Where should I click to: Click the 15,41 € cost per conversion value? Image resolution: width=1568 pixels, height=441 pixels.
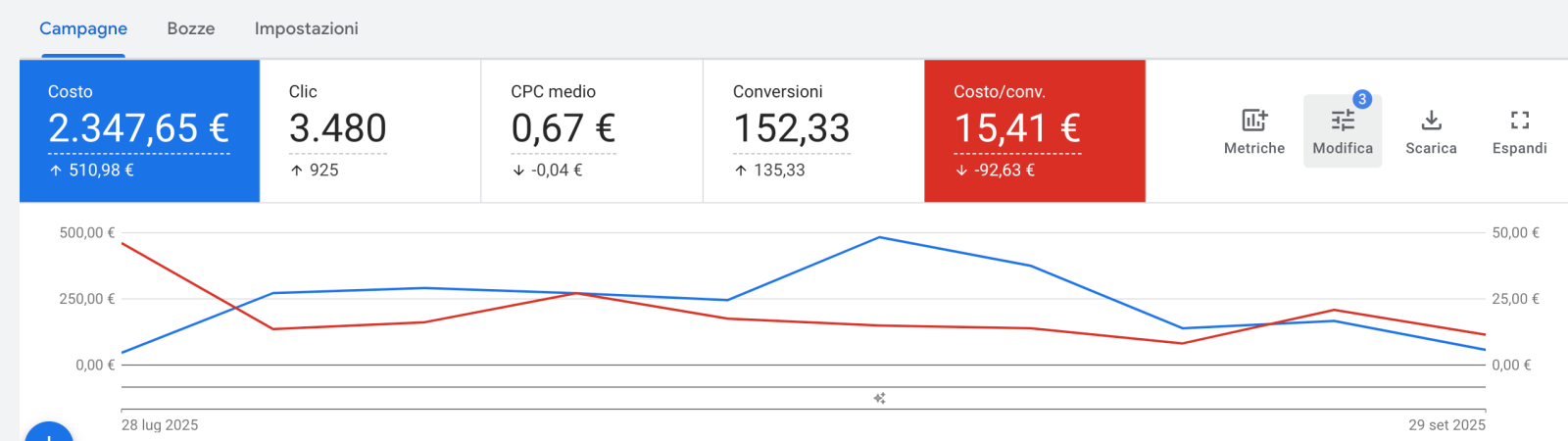click(1017, 128)
